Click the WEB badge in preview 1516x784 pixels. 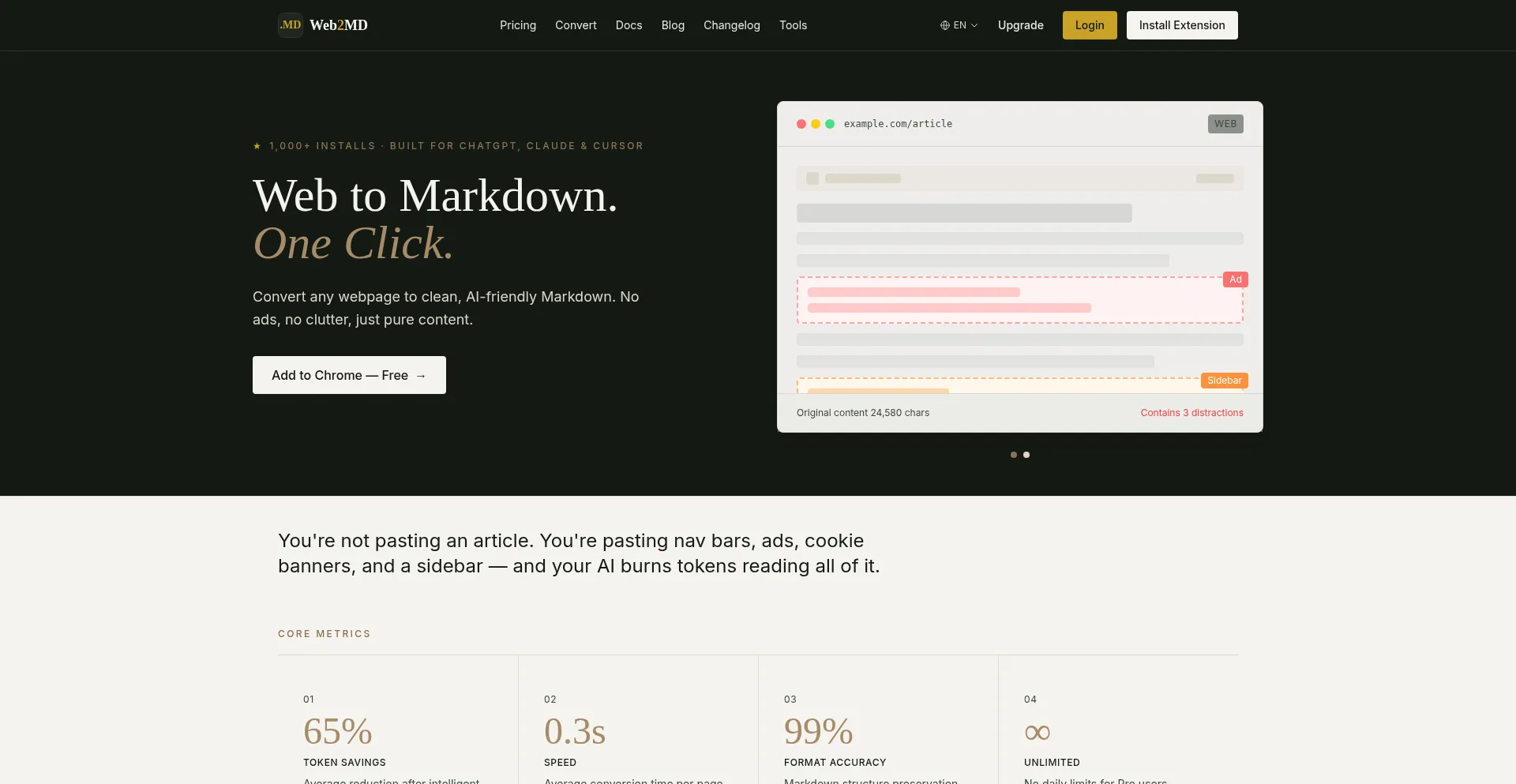pyautogui.click(x=1225, y=124)
